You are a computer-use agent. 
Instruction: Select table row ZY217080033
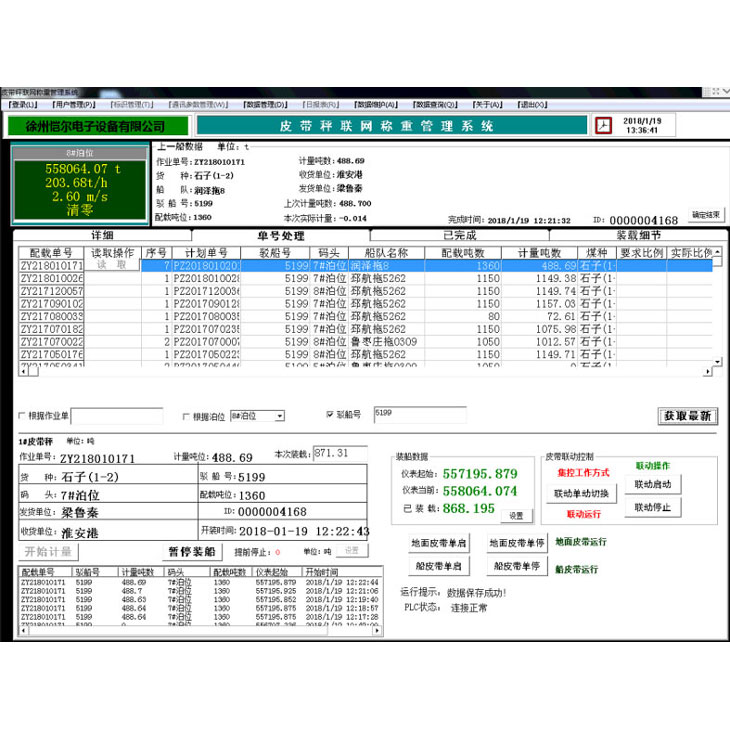[x=365, y=316]
